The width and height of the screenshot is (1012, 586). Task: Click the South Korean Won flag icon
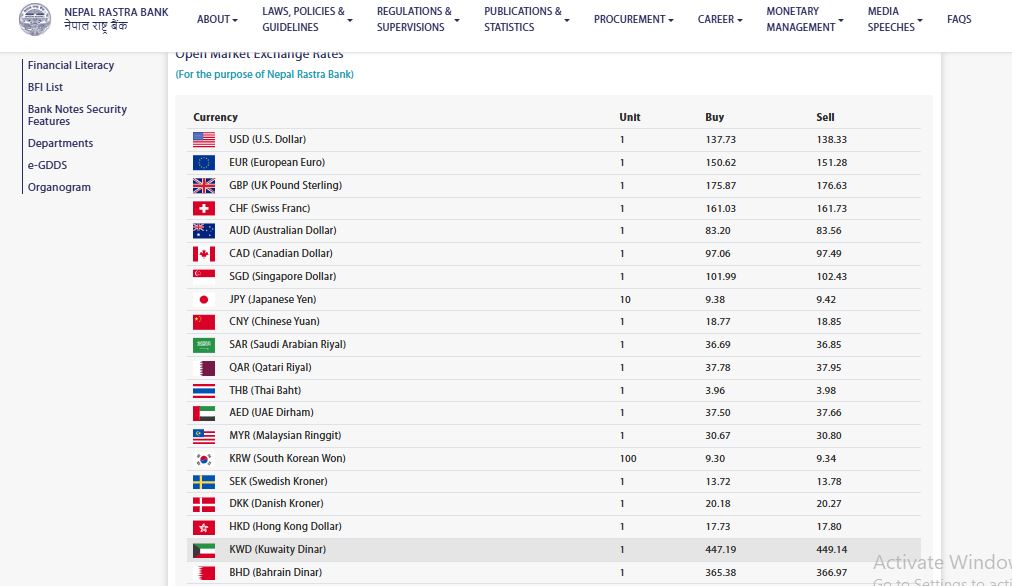pos(204,459)
